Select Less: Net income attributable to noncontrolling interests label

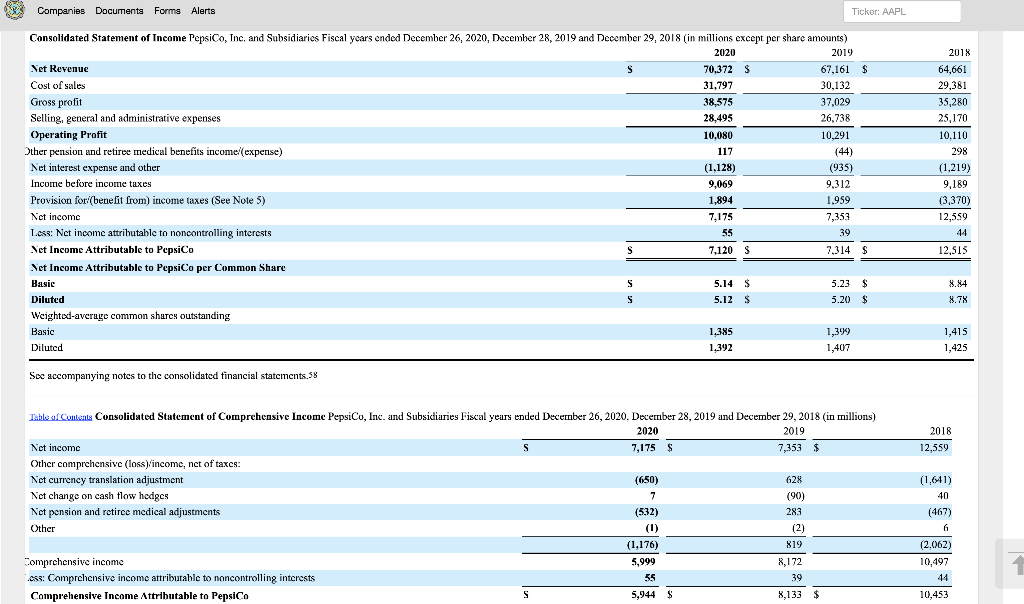(x=151, y=233)
